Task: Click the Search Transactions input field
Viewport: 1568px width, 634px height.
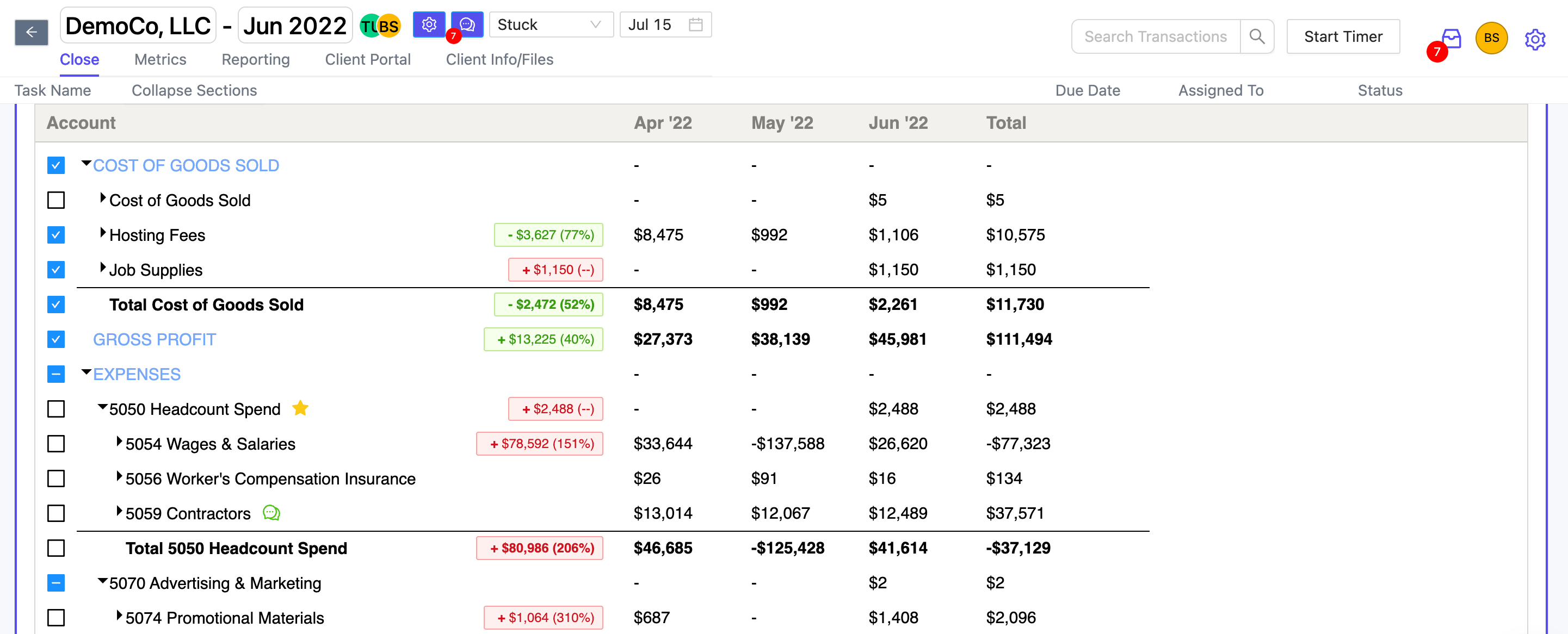Action: pyautogui.click(x=1155, y=37)
